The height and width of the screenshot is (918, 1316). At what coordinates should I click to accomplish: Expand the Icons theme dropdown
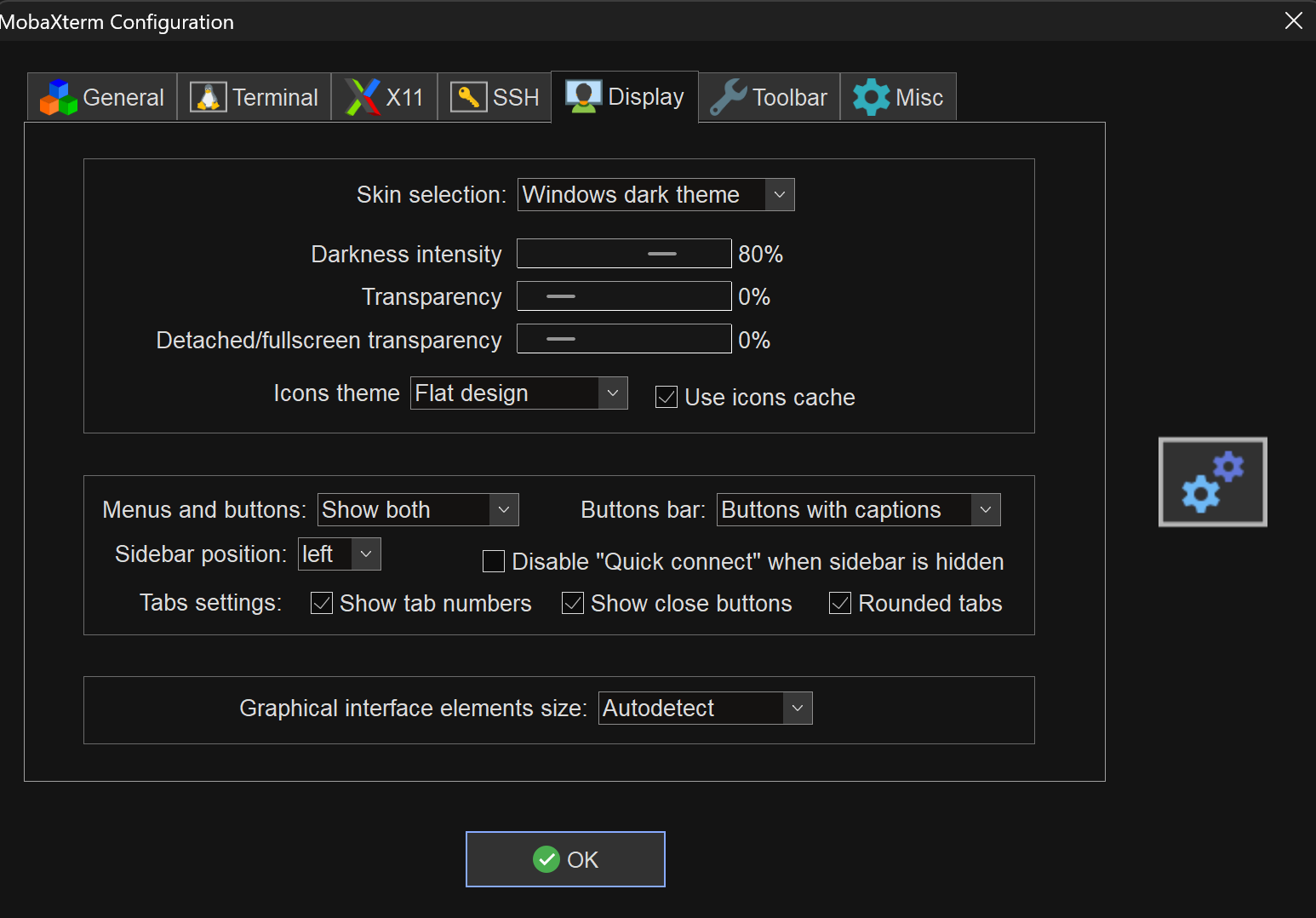[x=519, y=393]
